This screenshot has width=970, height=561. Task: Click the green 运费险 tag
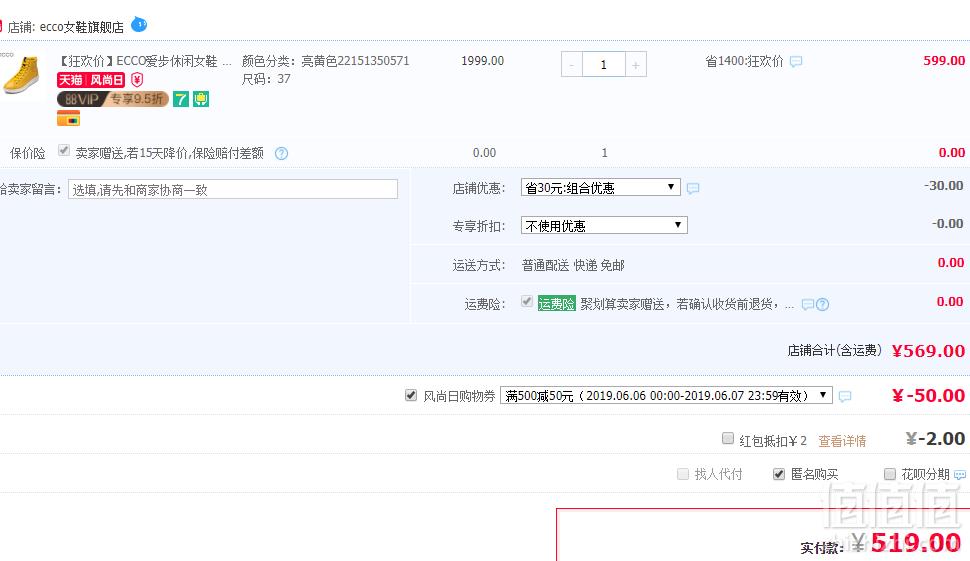pos(557,304)
